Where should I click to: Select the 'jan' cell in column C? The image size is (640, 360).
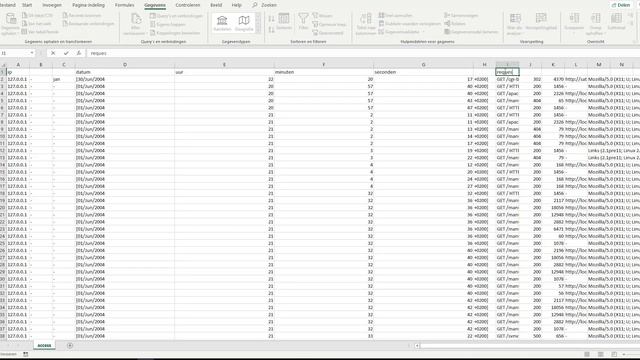coord(64,79)
